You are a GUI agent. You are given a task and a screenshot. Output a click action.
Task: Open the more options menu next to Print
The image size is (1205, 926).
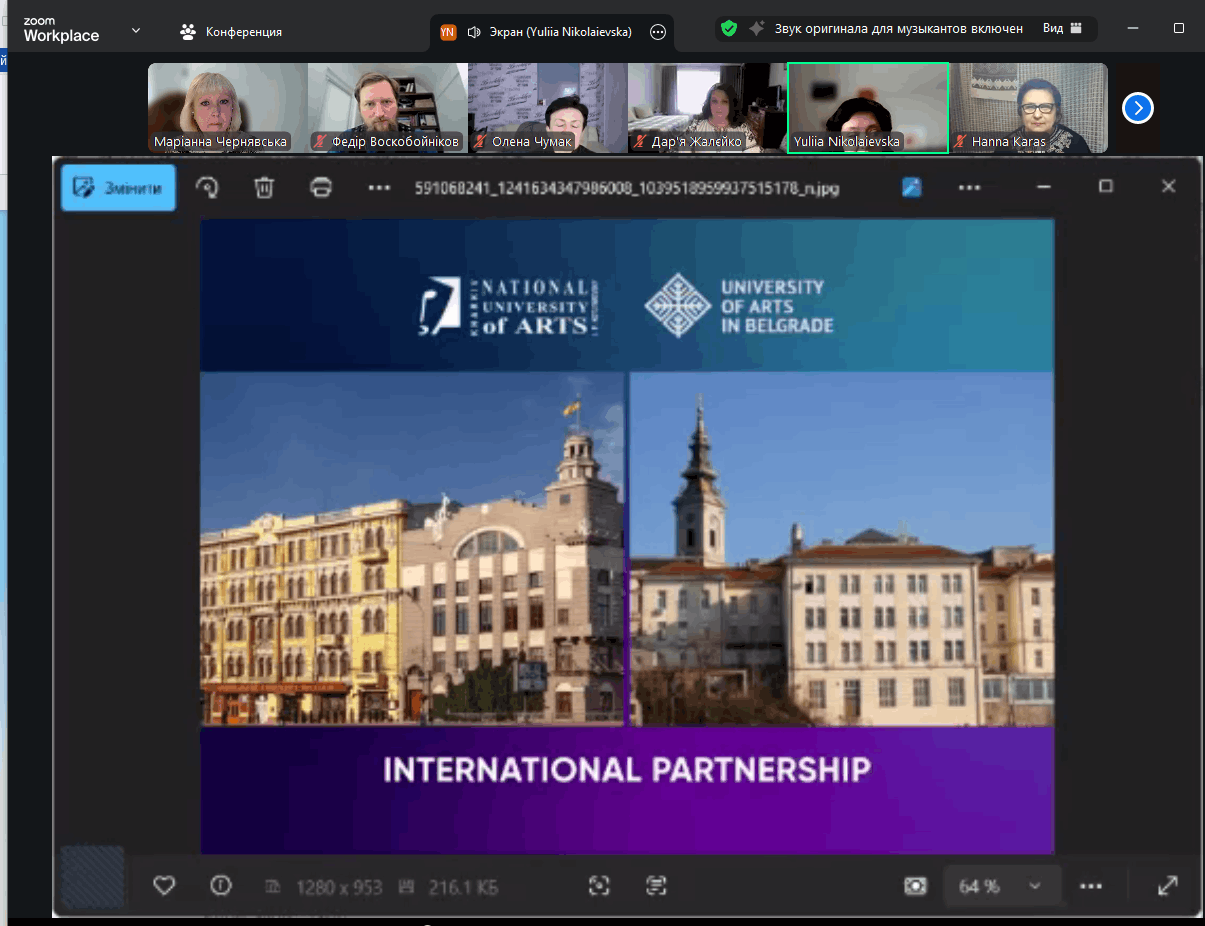click(x=379, y=187)
